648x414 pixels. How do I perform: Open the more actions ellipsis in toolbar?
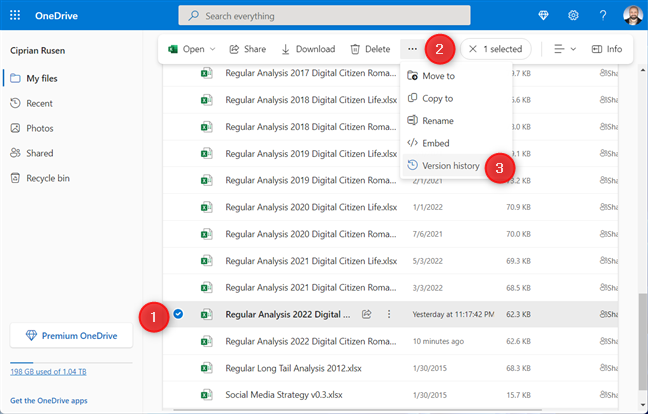(412, 49)
